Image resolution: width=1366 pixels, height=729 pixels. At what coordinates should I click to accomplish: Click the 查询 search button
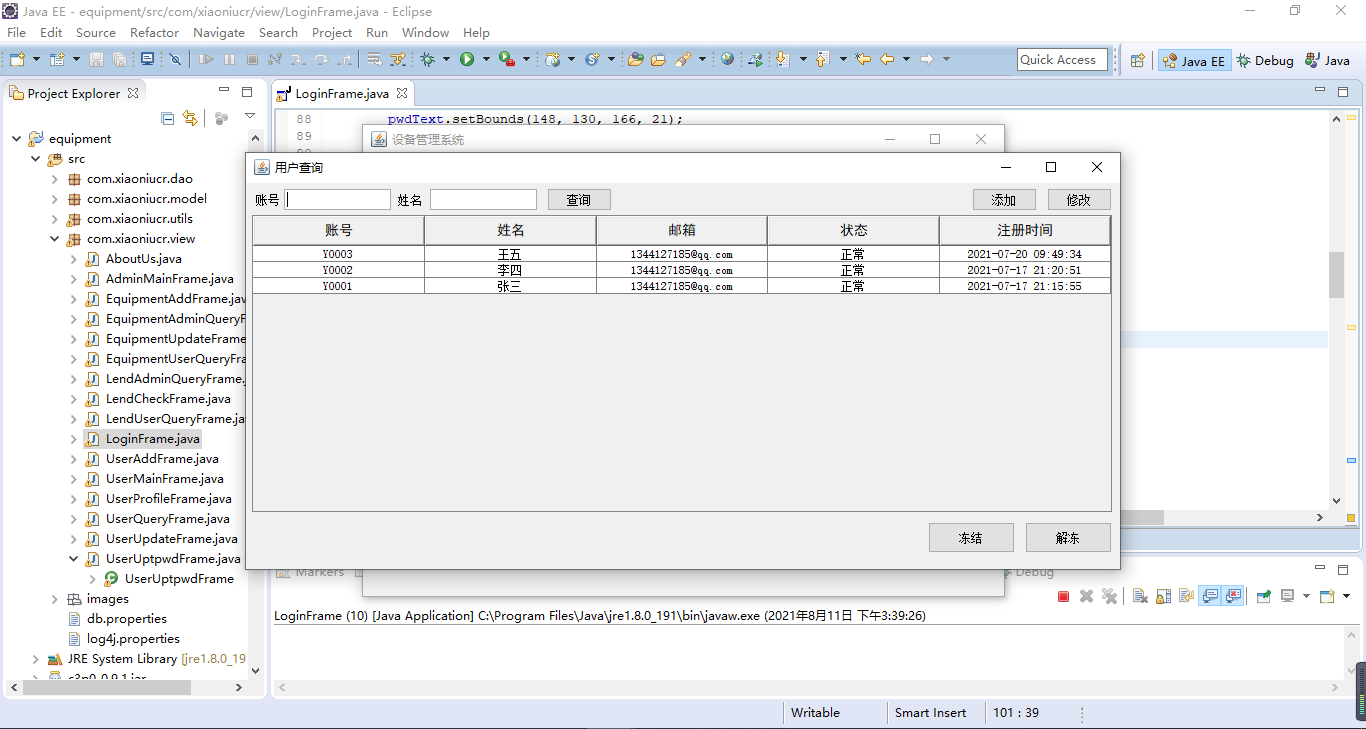pos(579,200)
